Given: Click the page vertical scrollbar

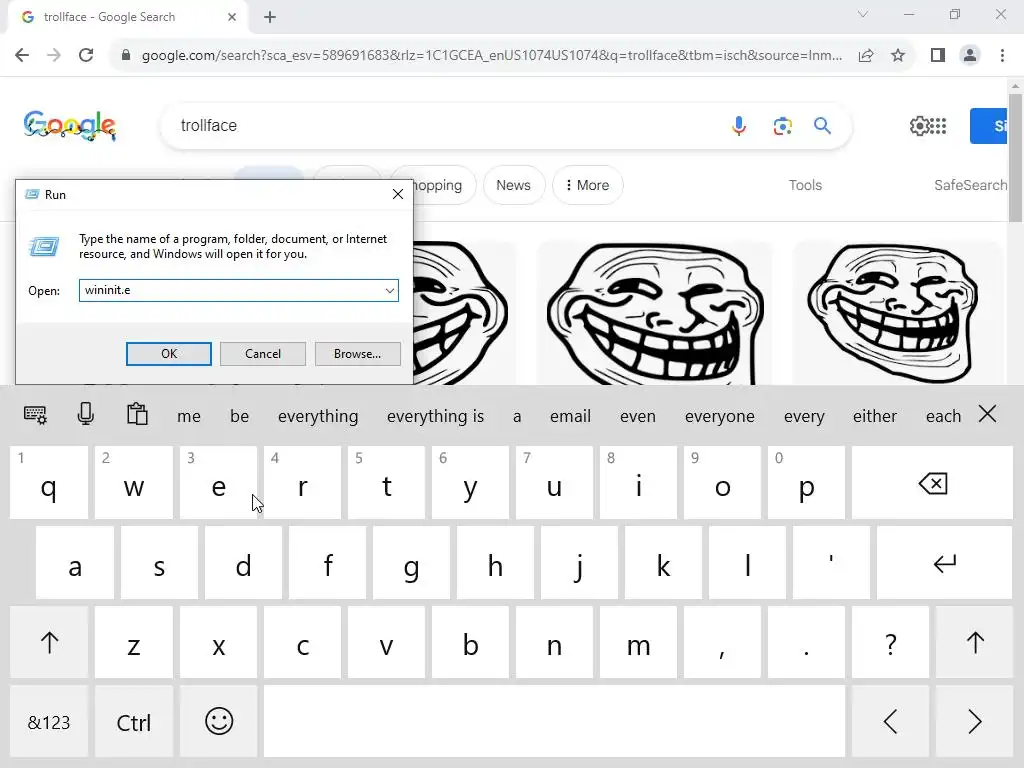Looking at the screenshot, I should coord(1016,157).
